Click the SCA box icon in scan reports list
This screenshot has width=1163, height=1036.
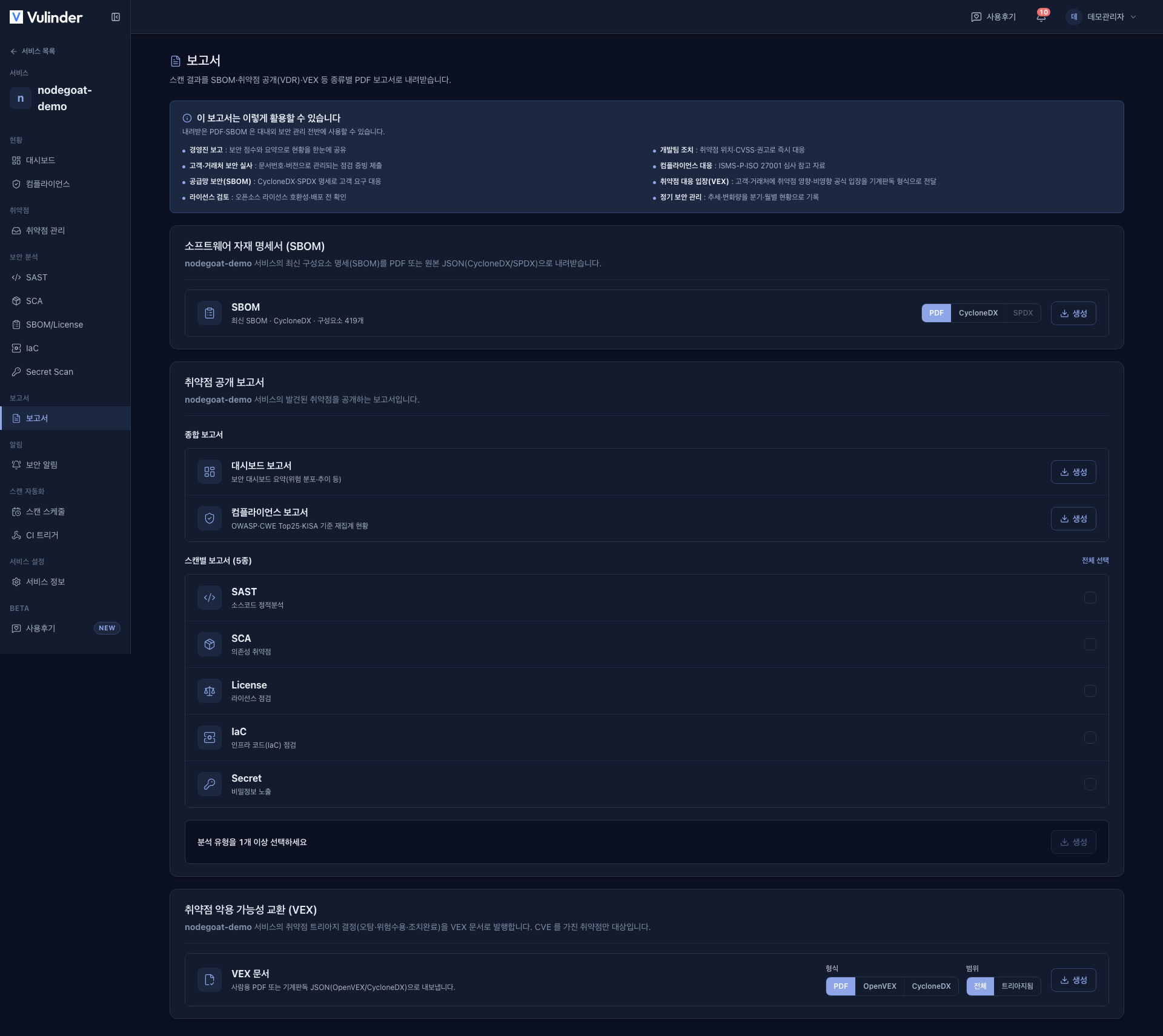[210, 644]
